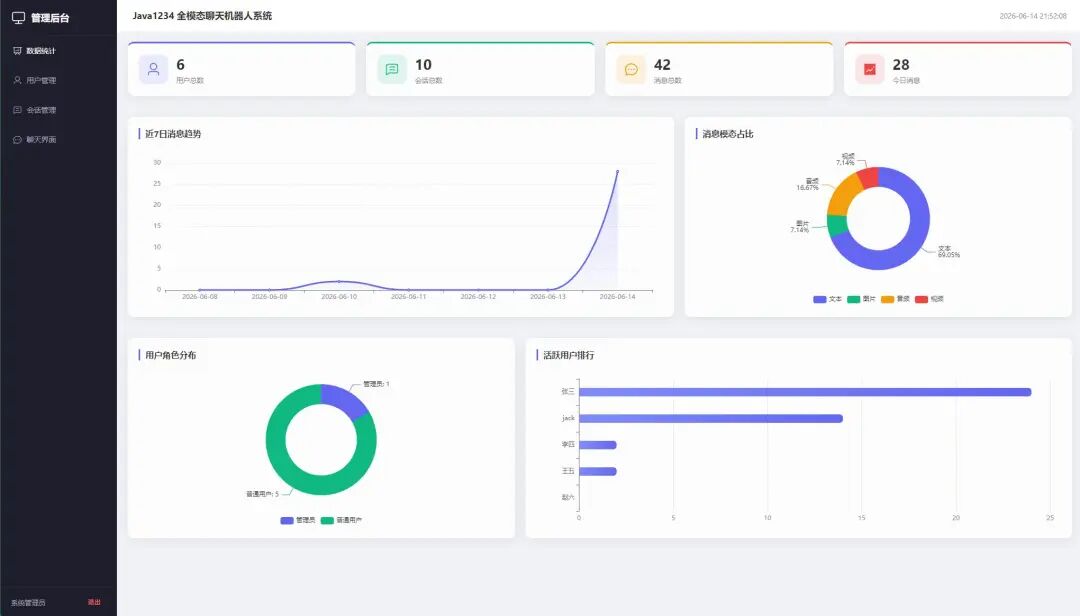Toggle the 图片 legend item in modality chart
Screen dimensions: 1080x616
[861, 299]
